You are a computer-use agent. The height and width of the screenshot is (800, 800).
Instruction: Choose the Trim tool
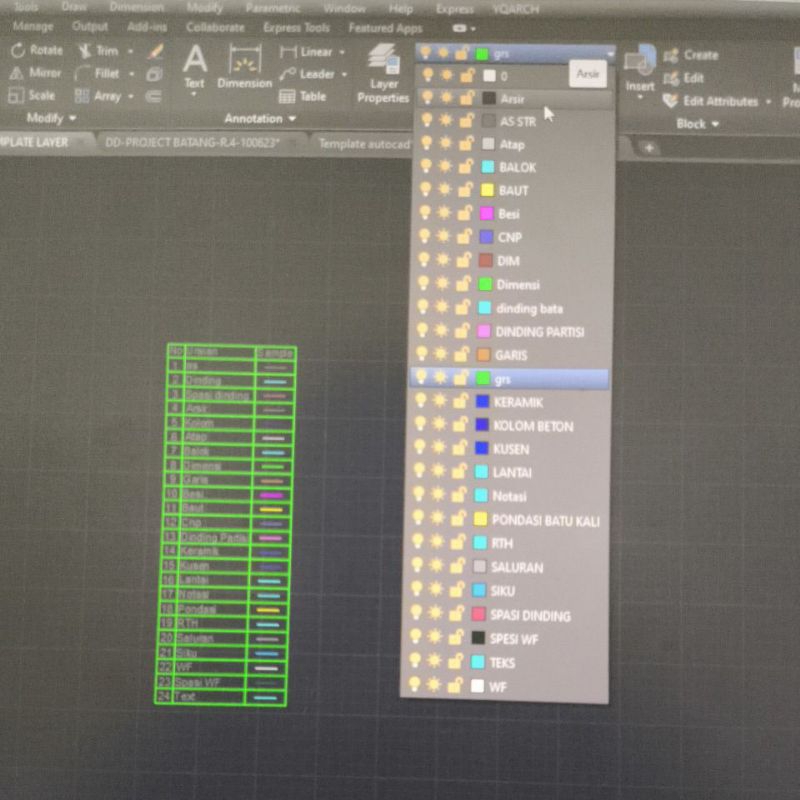[97, 51]
